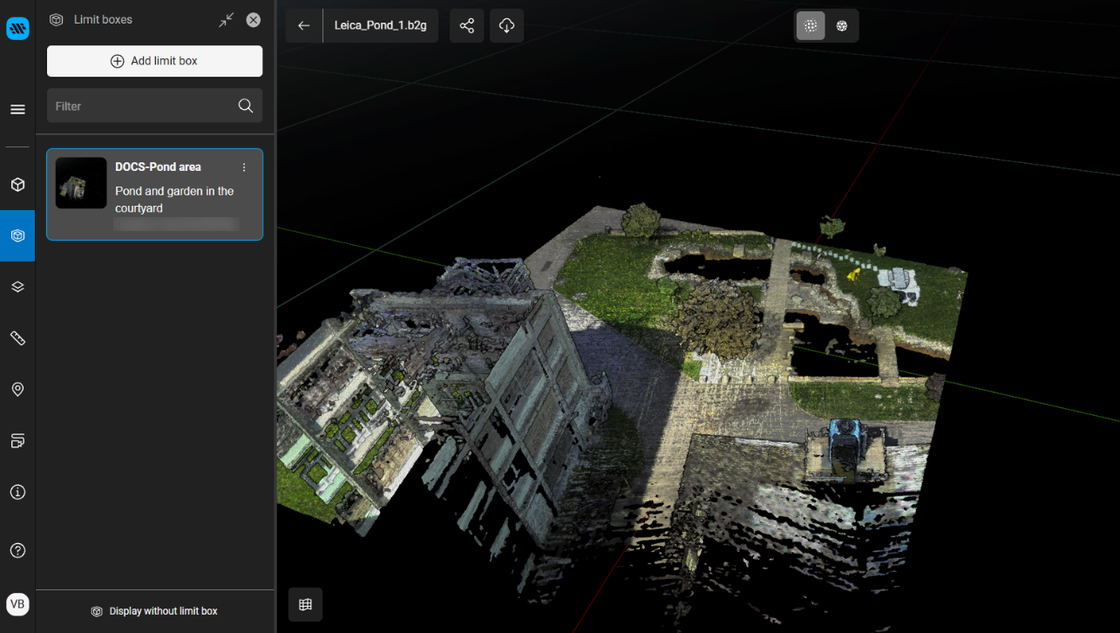This screenshot has width=1120, height=633.
Task: Select the active Limit boxes sidebar icon
Action: 18,236
